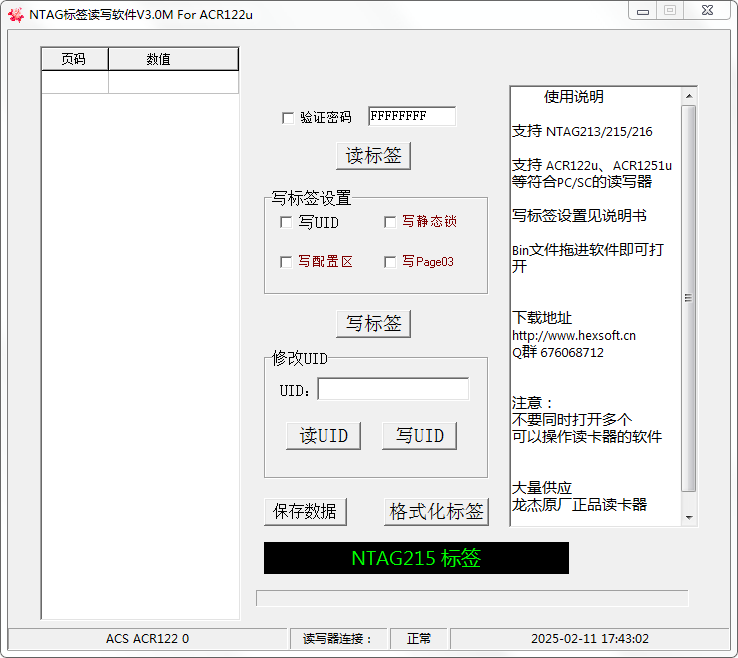Screen dimensions: 738x658
Task: Enable the 写Page03 checkbox
Action: click(390, 262)
